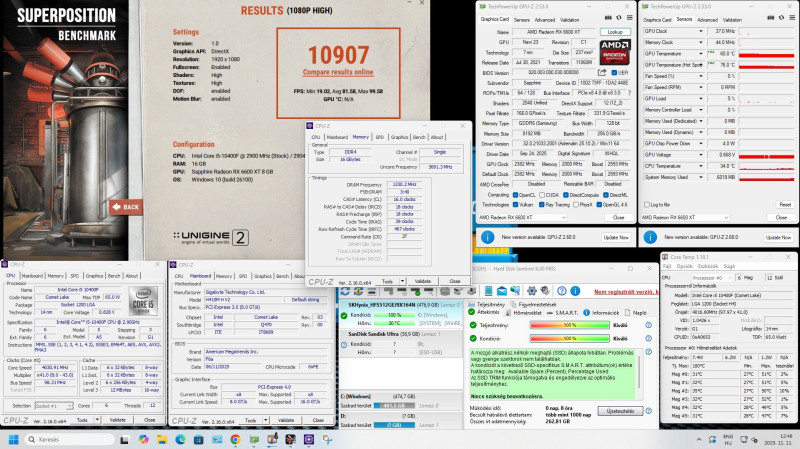The width and height of the screenshot is (800, 449).
Task: Click the Kondíció 100% gradient bar in overview
Action: pyautogui.click(x=569, y=338)
